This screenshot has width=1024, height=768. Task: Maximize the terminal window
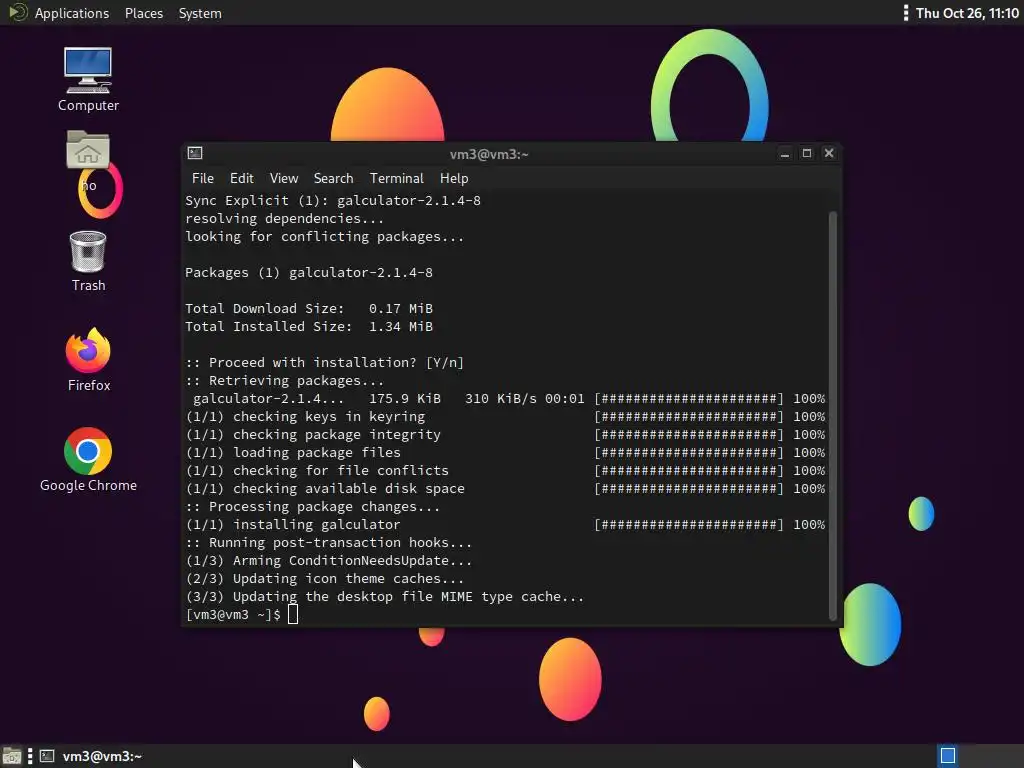click(807, 153)
